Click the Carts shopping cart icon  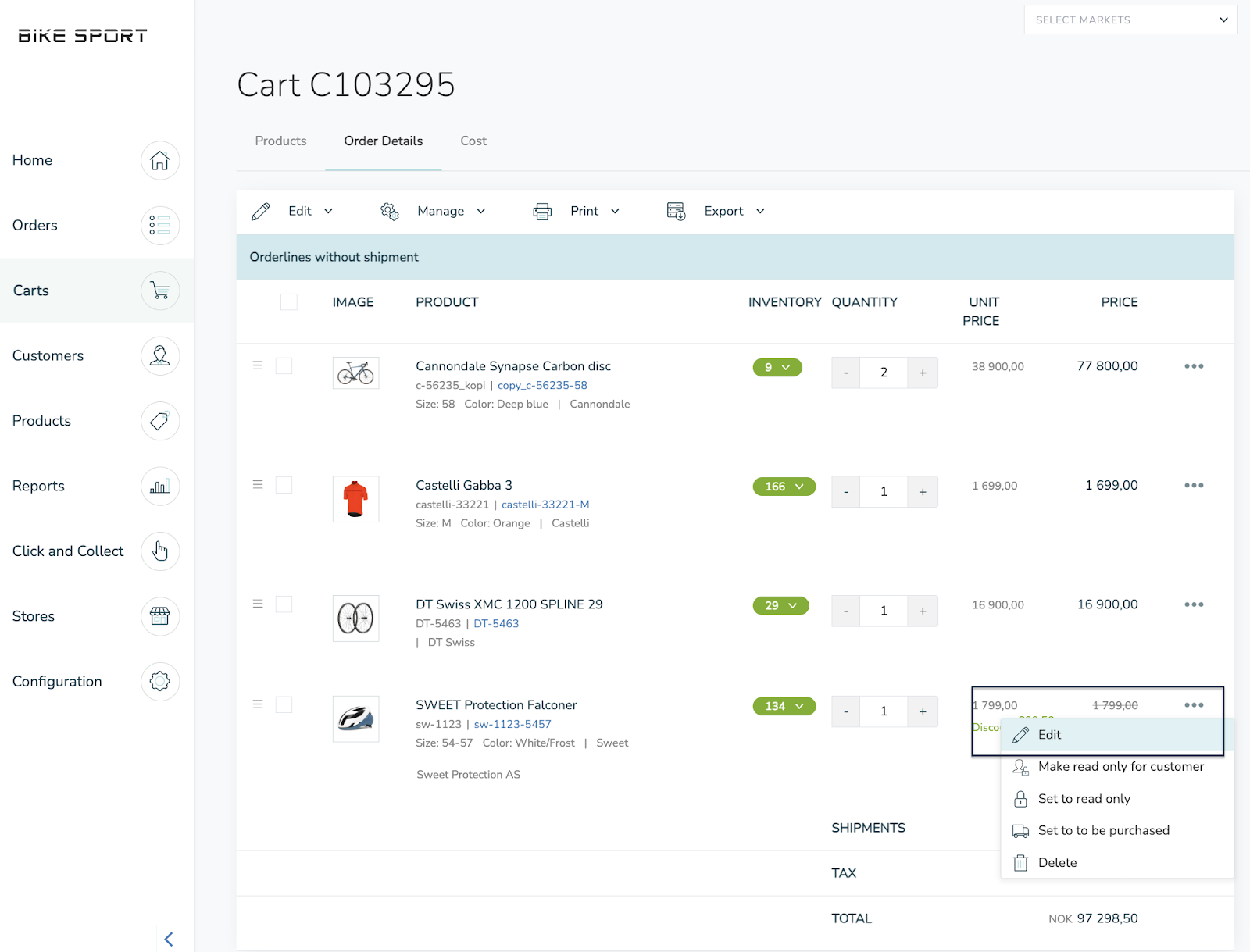click(160, 291)
